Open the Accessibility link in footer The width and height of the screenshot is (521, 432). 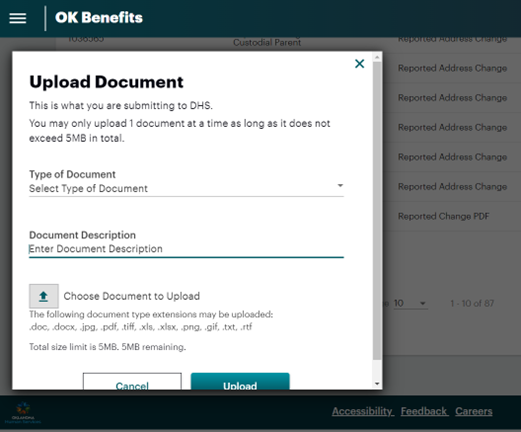[363, 411]
